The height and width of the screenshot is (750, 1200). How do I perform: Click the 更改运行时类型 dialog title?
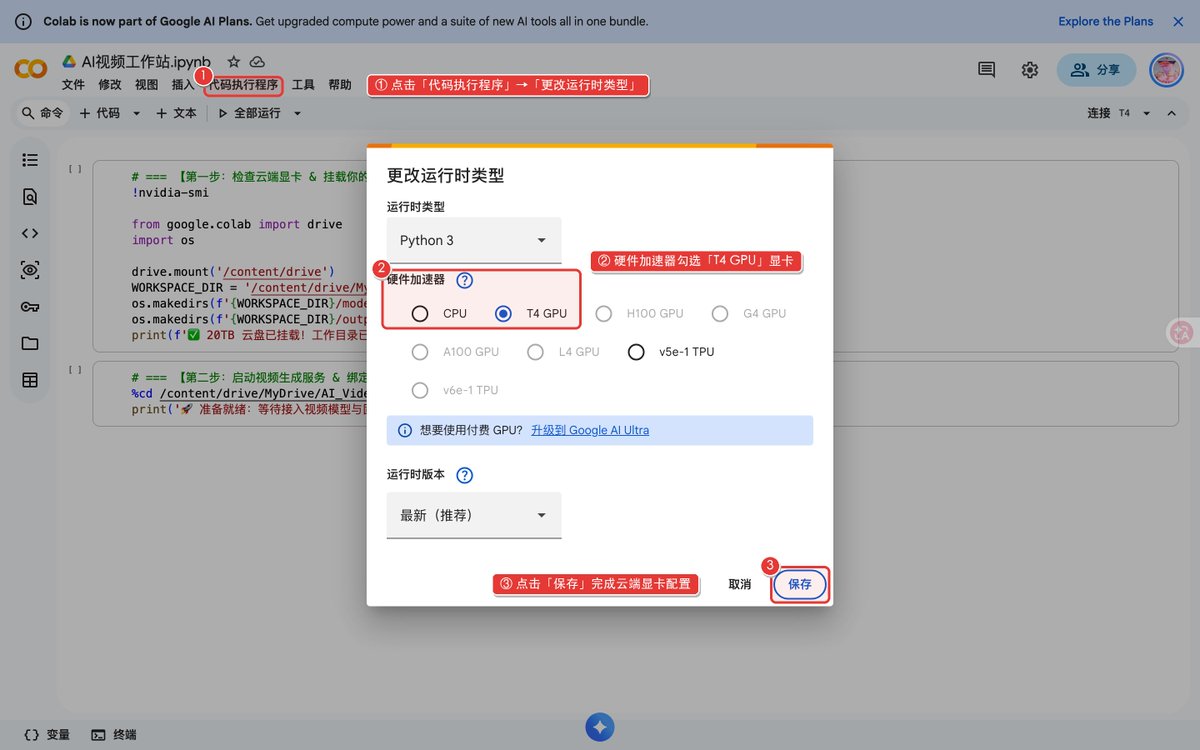(446, 175)
